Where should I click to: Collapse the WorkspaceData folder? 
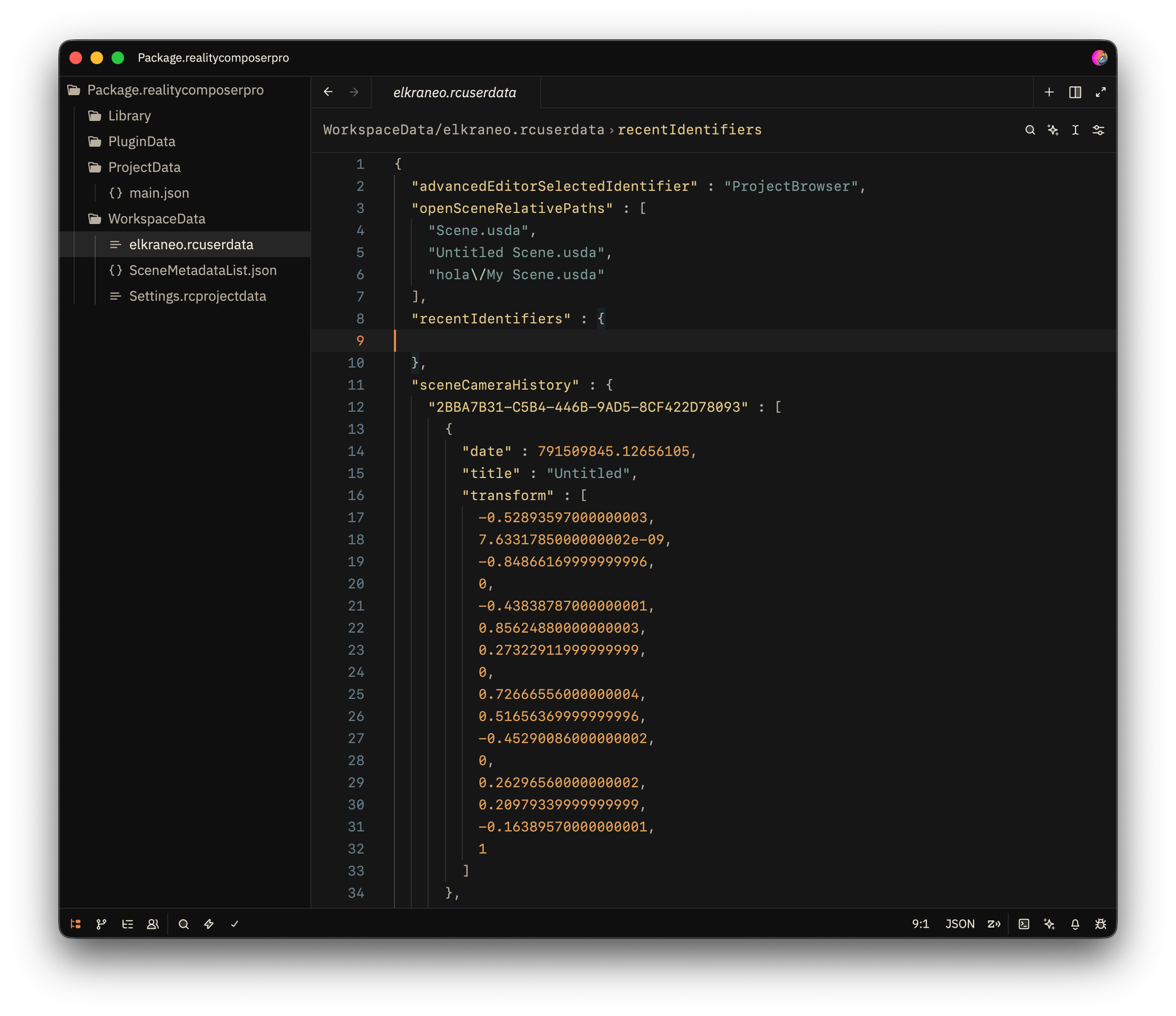tap(156, 219)
